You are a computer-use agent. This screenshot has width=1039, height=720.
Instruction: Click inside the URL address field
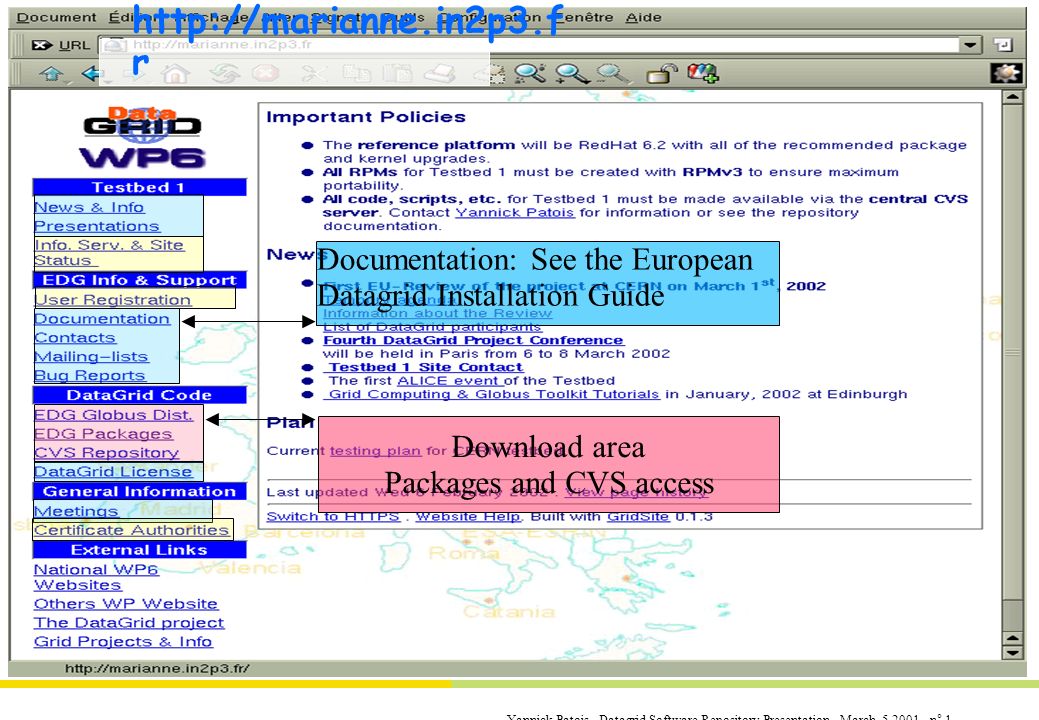[530, 45]
